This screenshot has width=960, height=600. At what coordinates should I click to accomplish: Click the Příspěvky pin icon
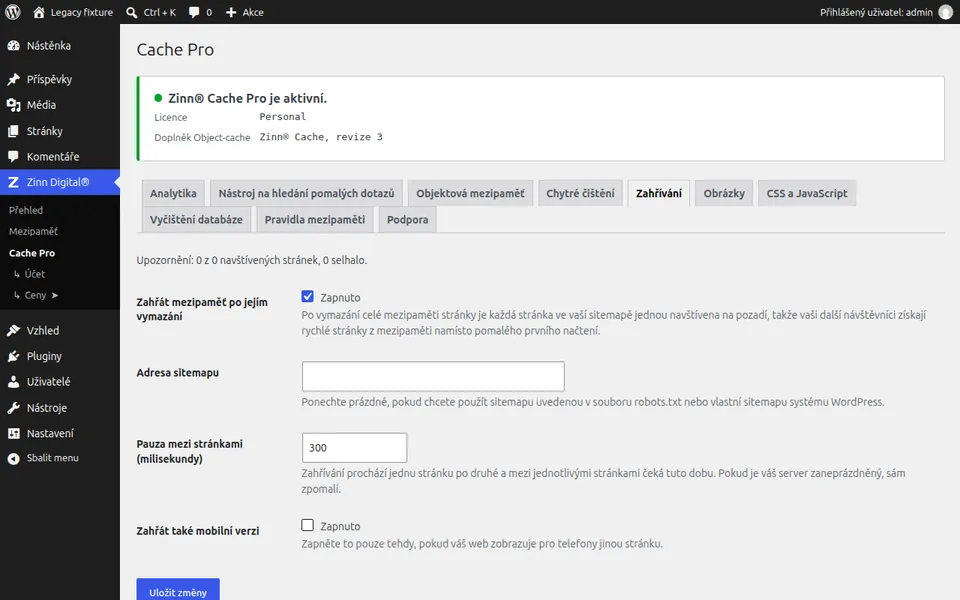pyautogui.click(x=13, y=80)
